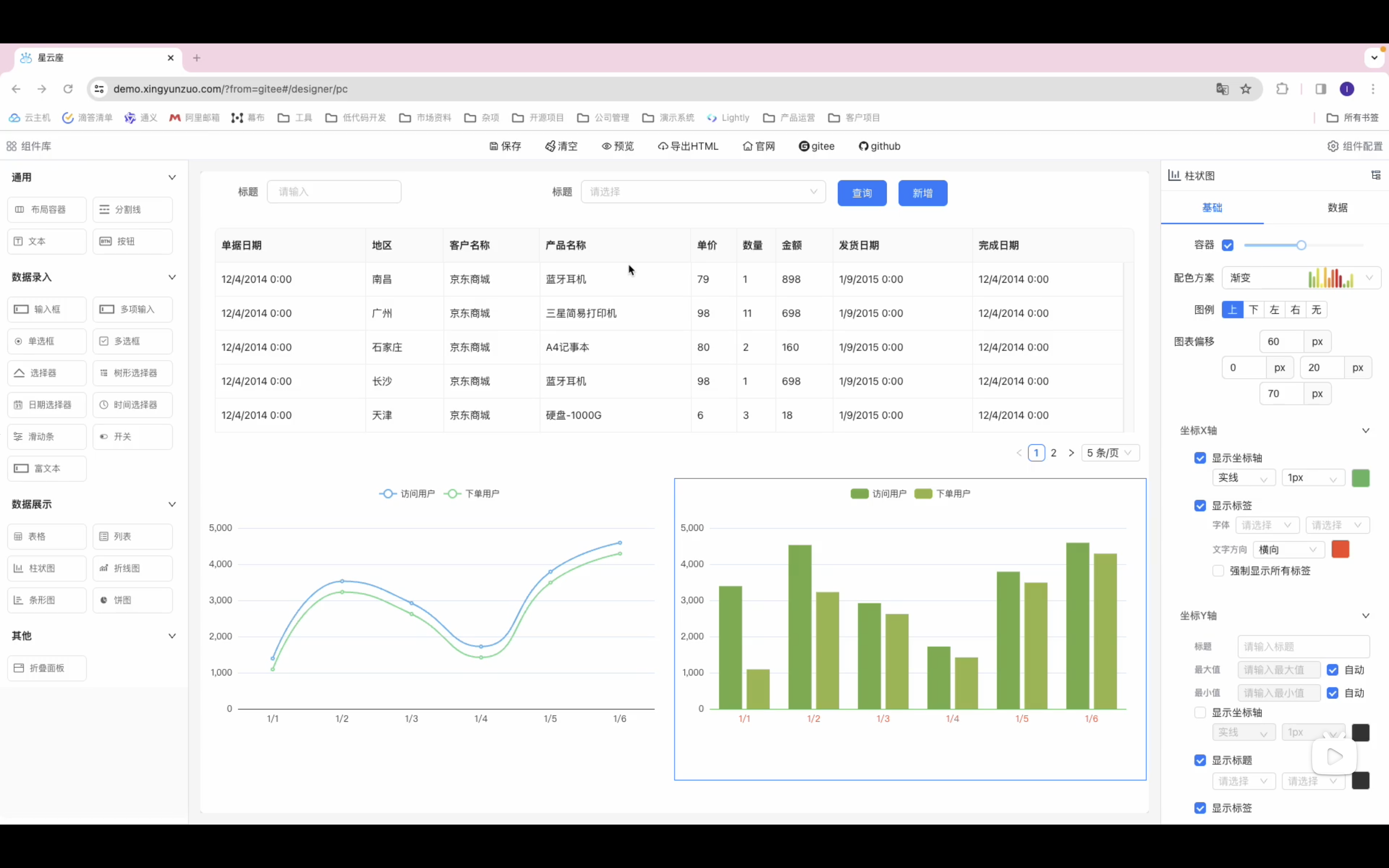
Task: Set legend position to 左
Action: pos(1274,310)
